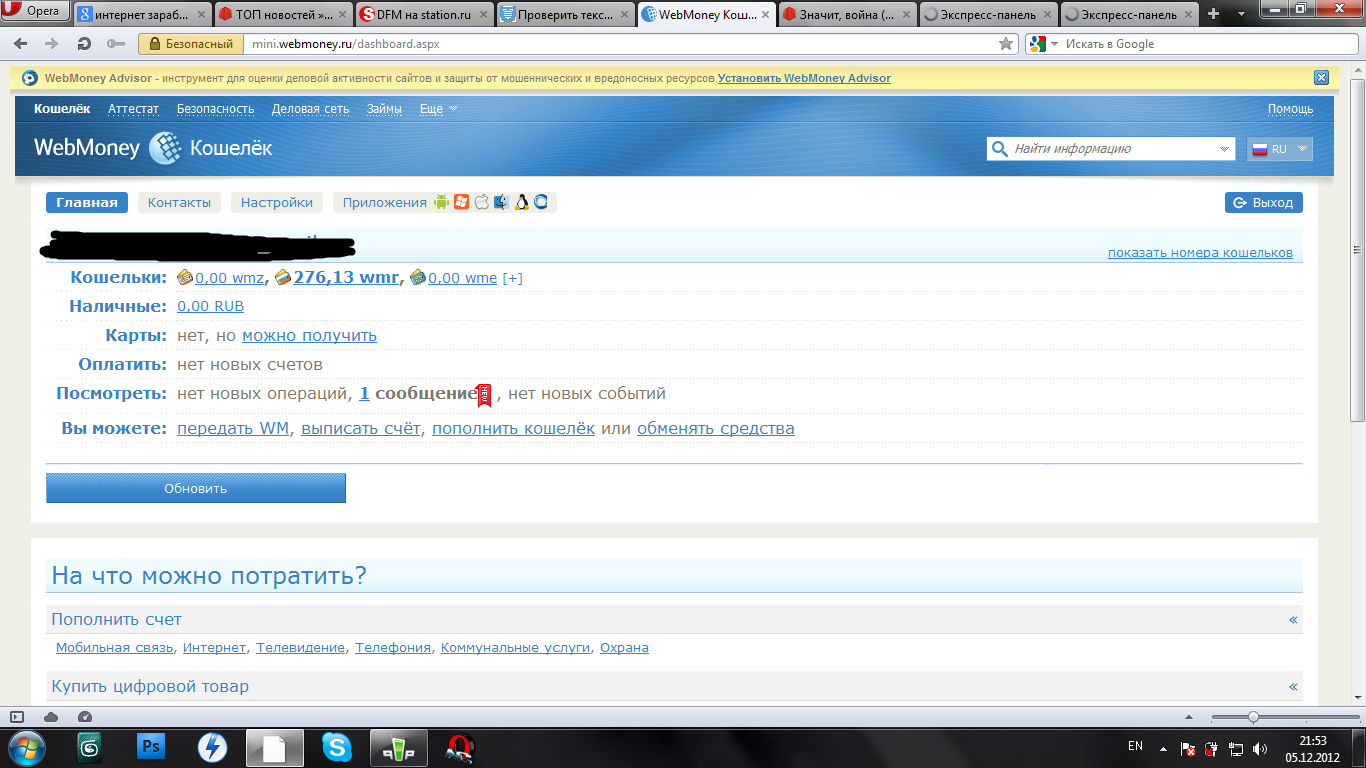Click the WebMoney globe logo
The height and width of the screenshot is (768, 1366).
click(165, 148)
